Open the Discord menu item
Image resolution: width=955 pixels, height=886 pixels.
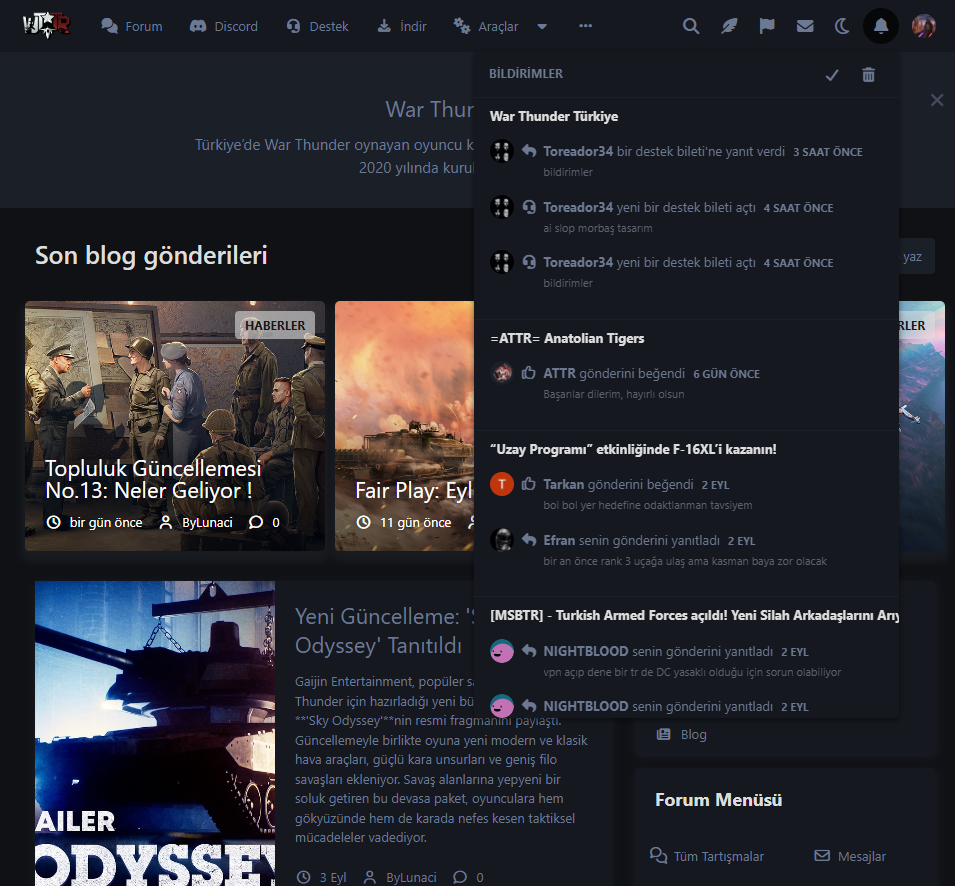pyautogui.click(x=224, y=26)
